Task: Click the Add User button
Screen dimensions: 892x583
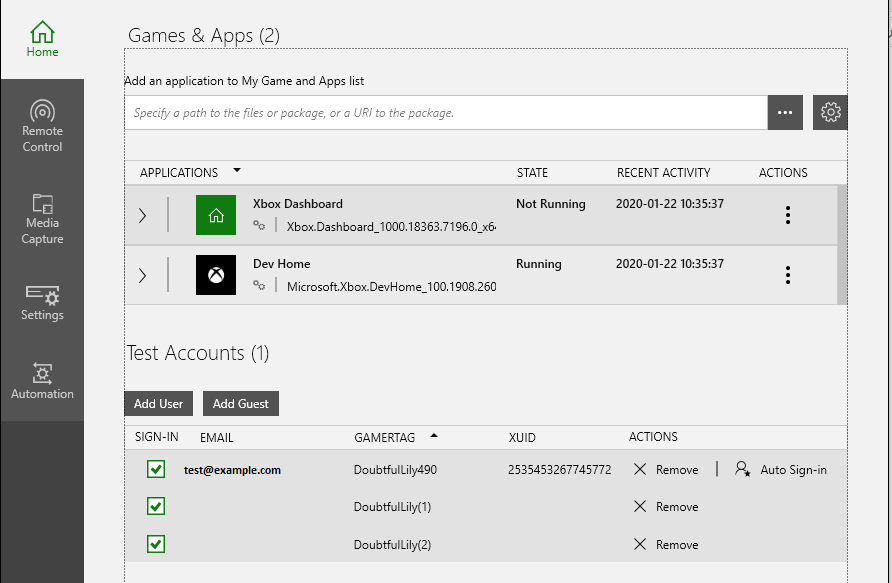Action: 159,404
